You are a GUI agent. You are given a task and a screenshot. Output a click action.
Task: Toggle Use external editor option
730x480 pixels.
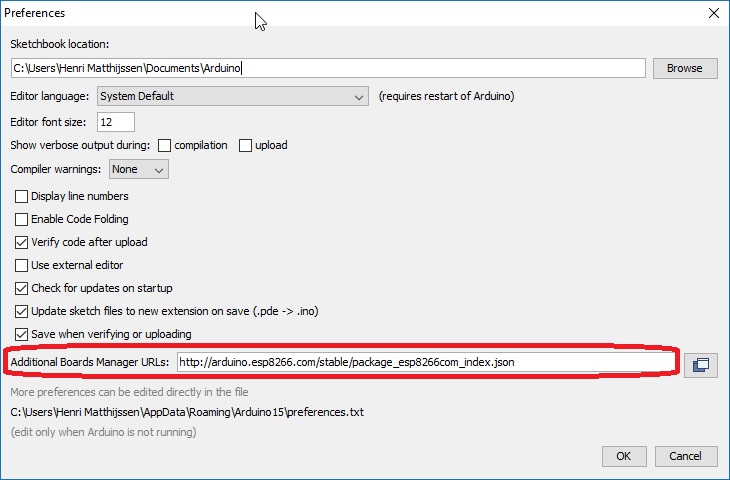(x=21, y=266)
